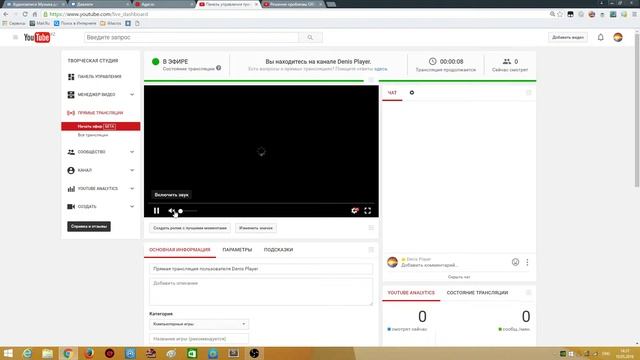Click Включить звук tooltip button
The height and width of the screenshot is (360, 640).
pyautogui.click(x=171, y=195)
